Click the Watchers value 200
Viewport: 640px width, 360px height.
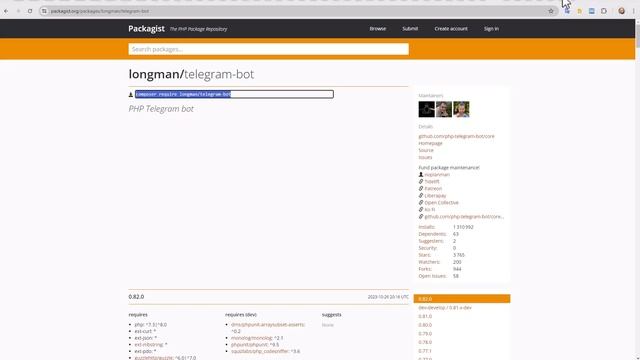[457, 262]
